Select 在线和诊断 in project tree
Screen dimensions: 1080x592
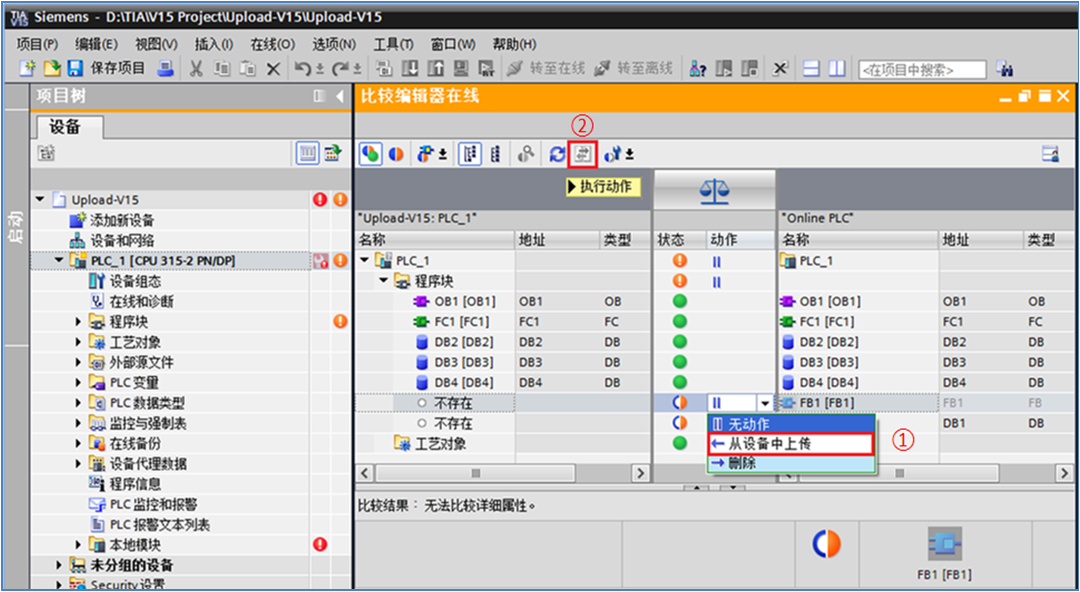pyautogui.click(x=141, y=302)
